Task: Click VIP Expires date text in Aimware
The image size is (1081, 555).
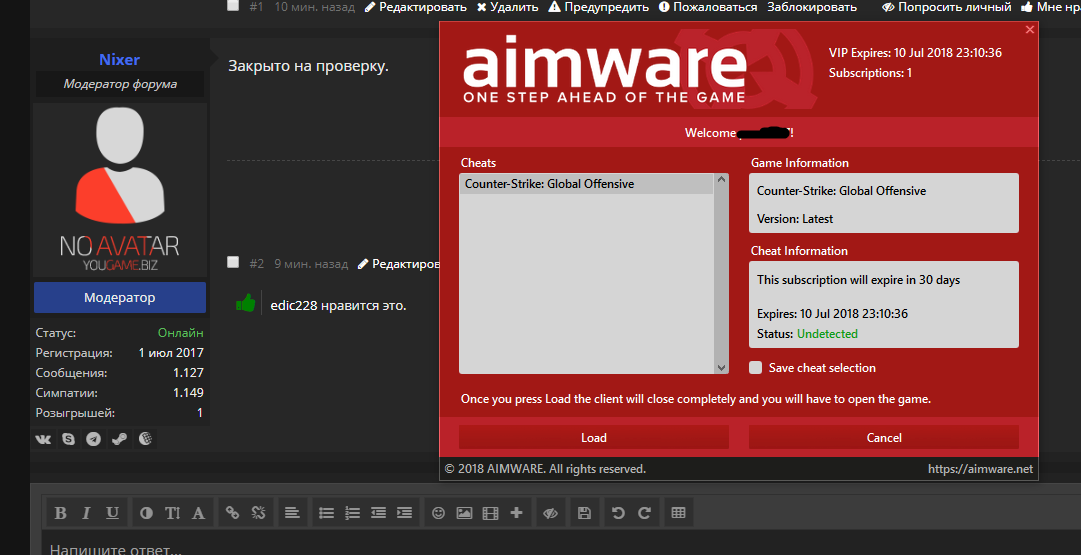Action: click(915, 52)
